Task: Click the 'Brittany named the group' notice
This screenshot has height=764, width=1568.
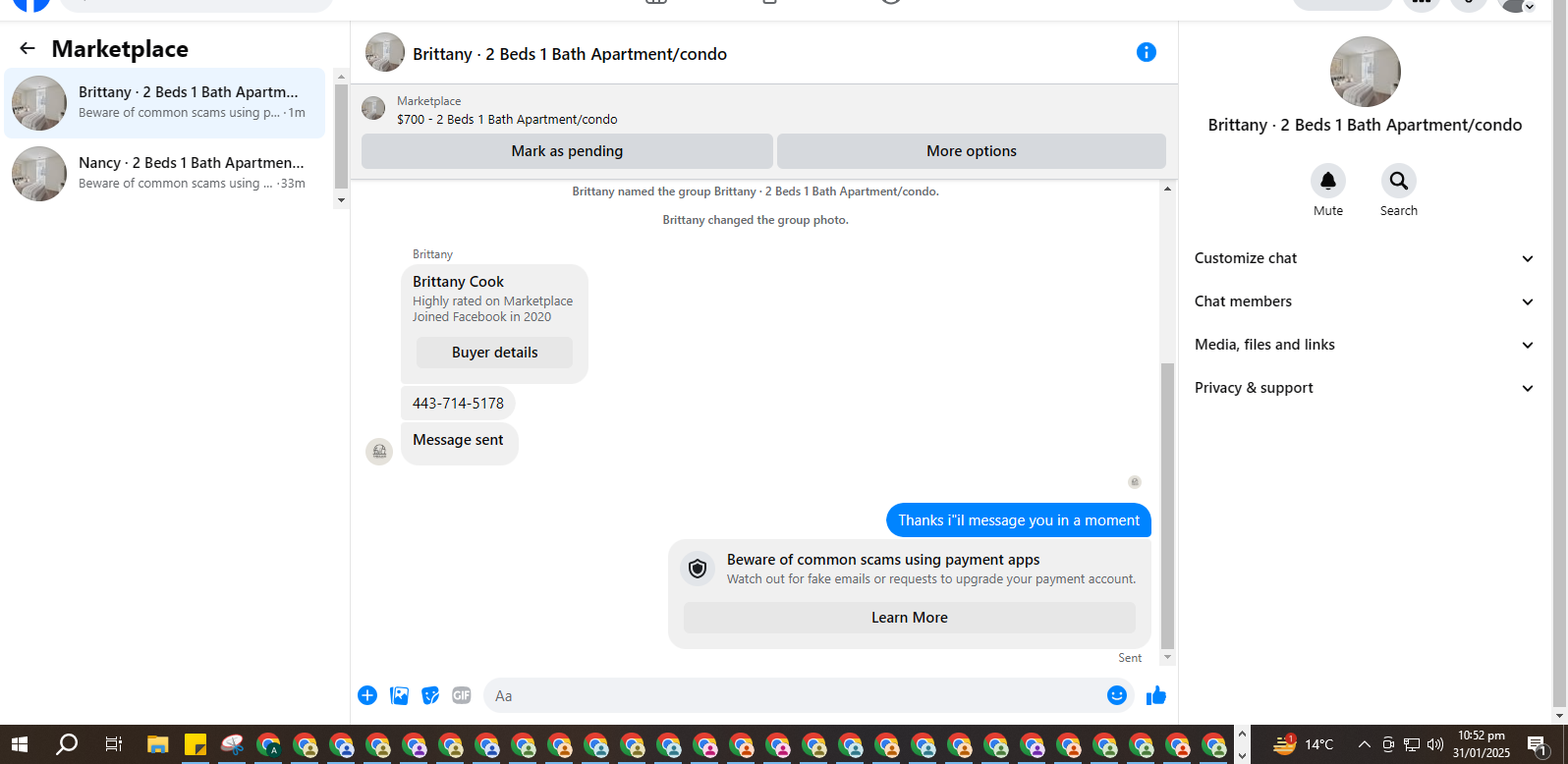Action: tap(756, 191)
